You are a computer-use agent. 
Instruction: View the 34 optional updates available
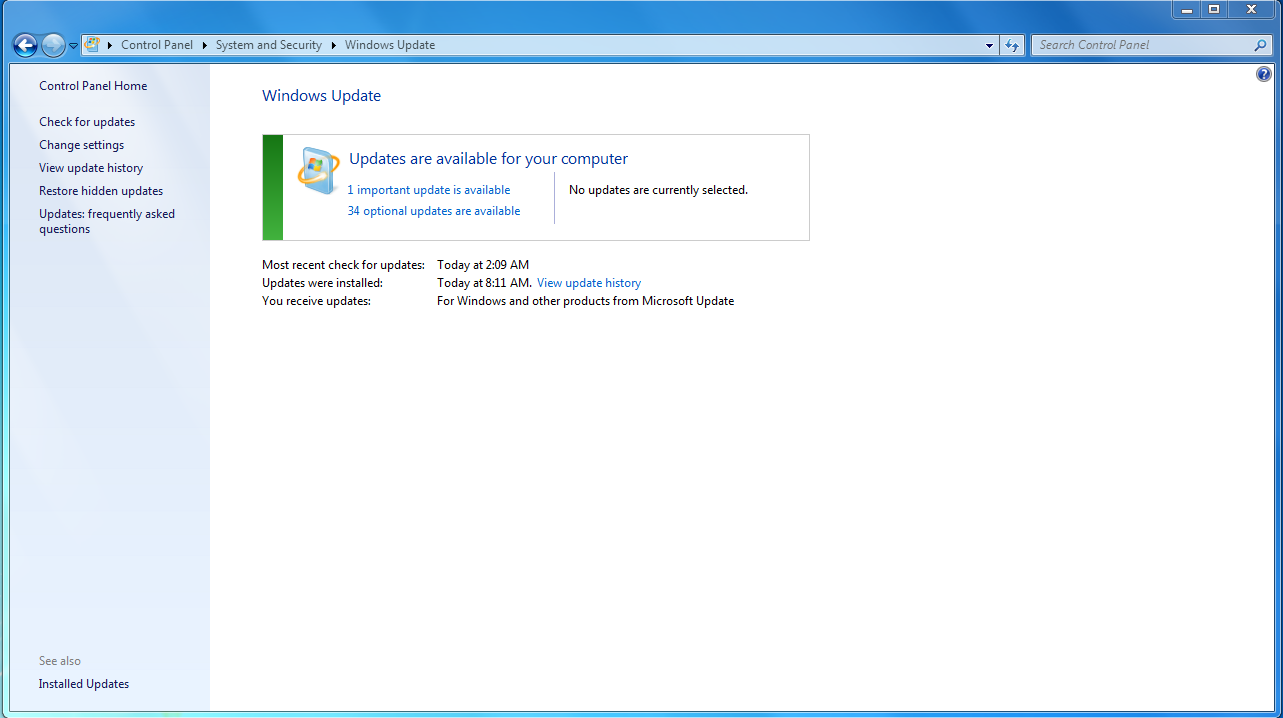coord(434,211)
